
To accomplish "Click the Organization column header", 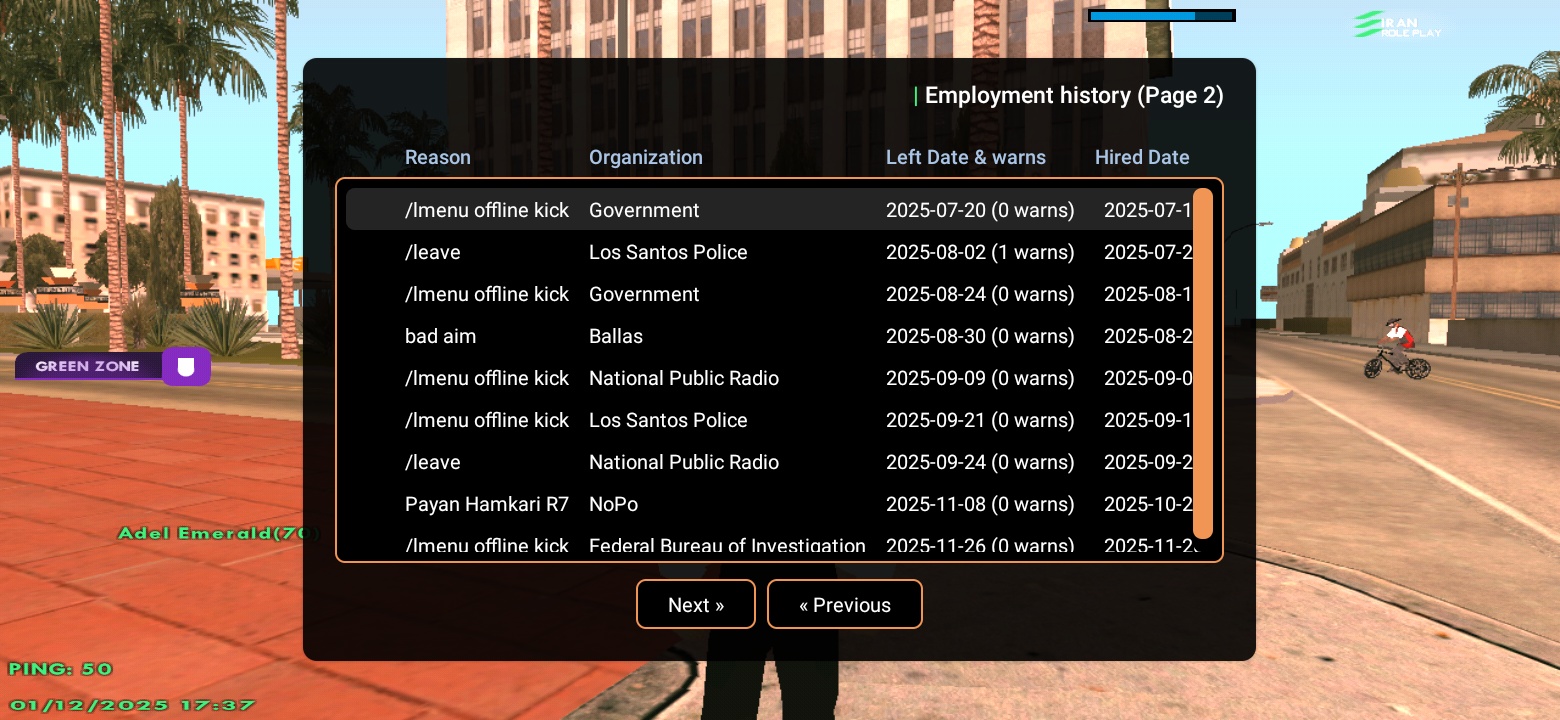I will click(x=645, y=157).
